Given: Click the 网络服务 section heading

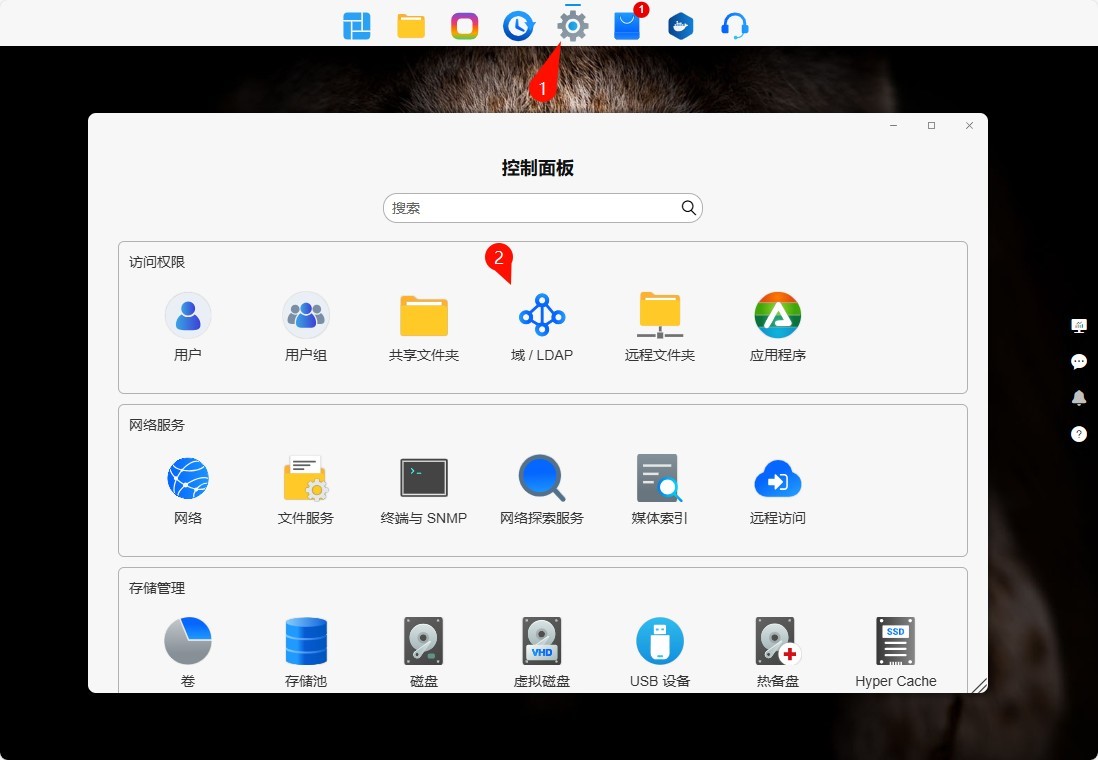Looking at the screenshot, I should tap(157, 425).
